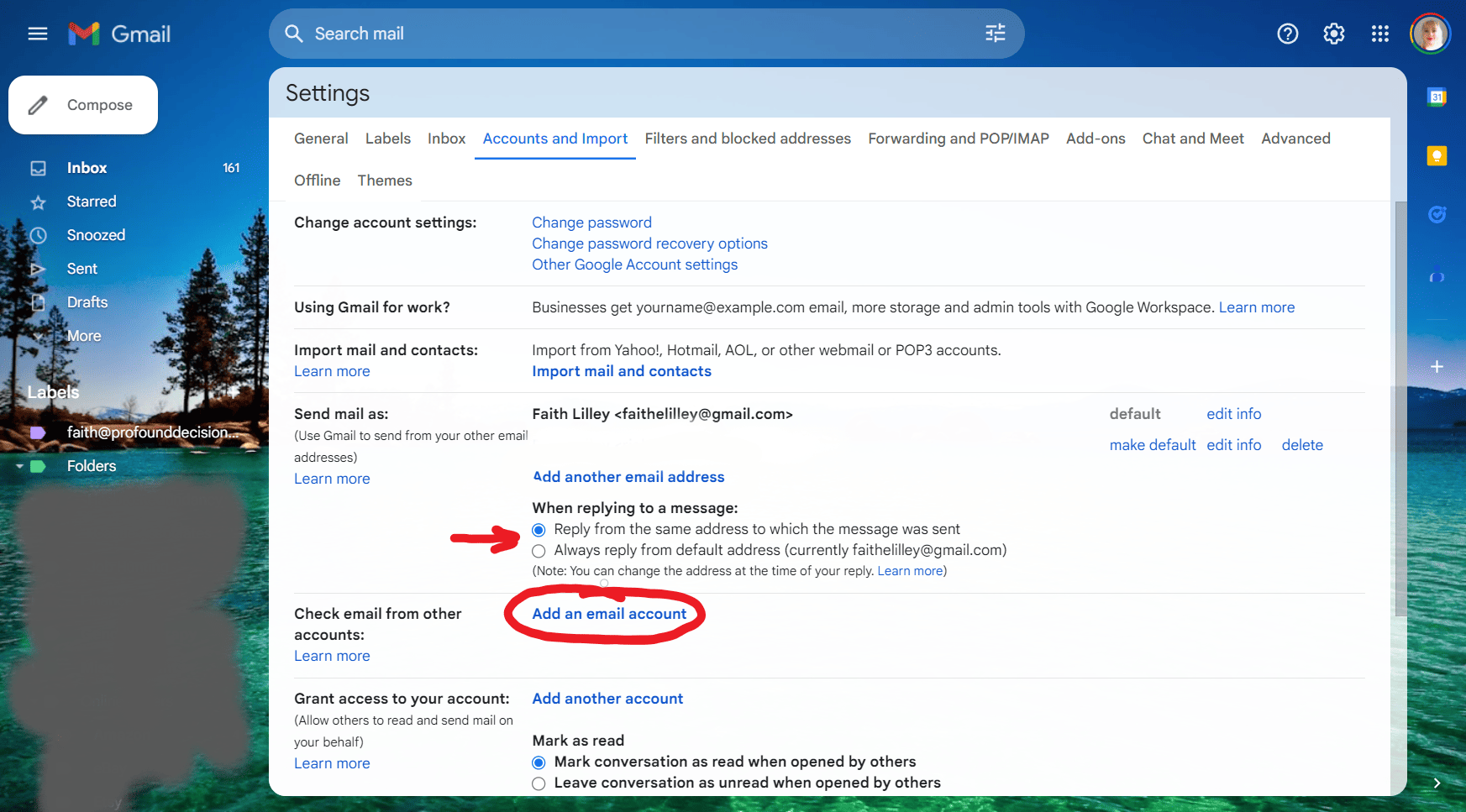Viewport: 1466px width, 812px height.
Task: Collapse the Folders label tree arrow
Action: coord(19,466)
